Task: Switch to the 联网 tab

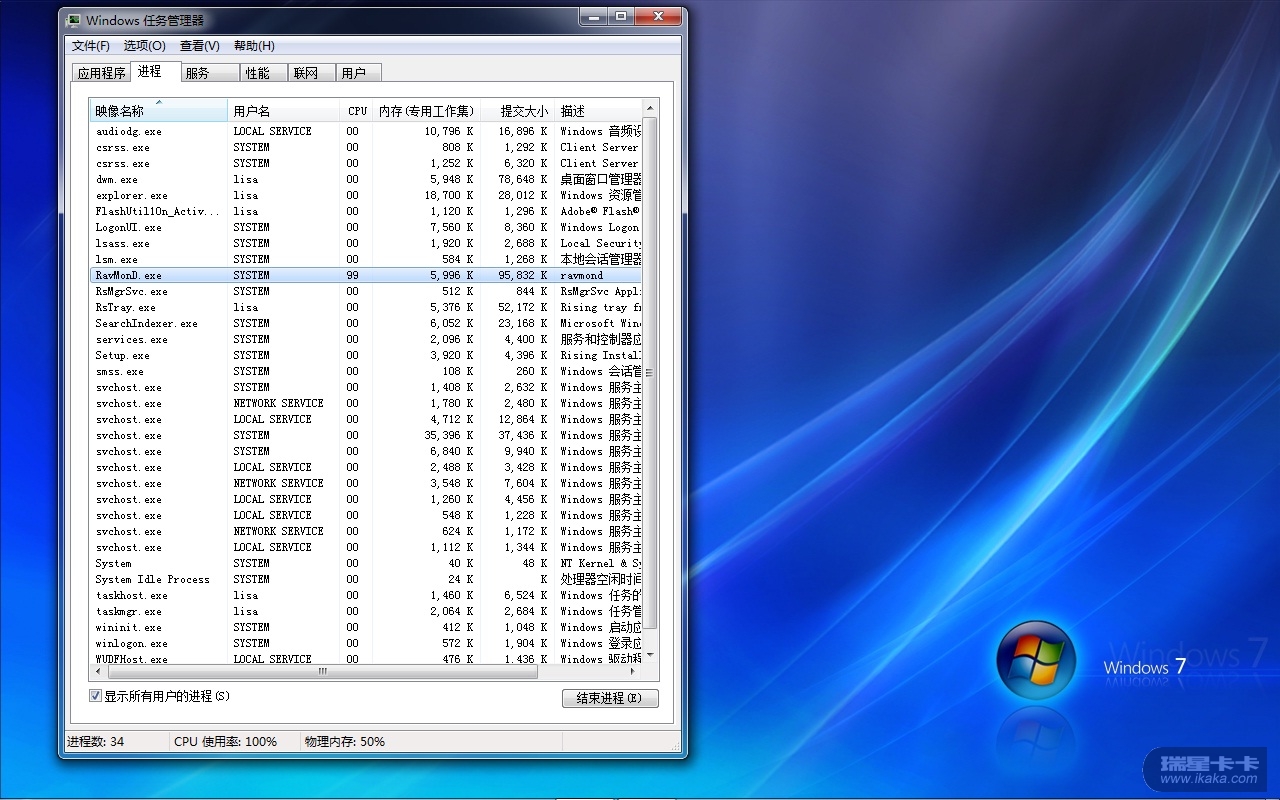Action: (306, 73)
